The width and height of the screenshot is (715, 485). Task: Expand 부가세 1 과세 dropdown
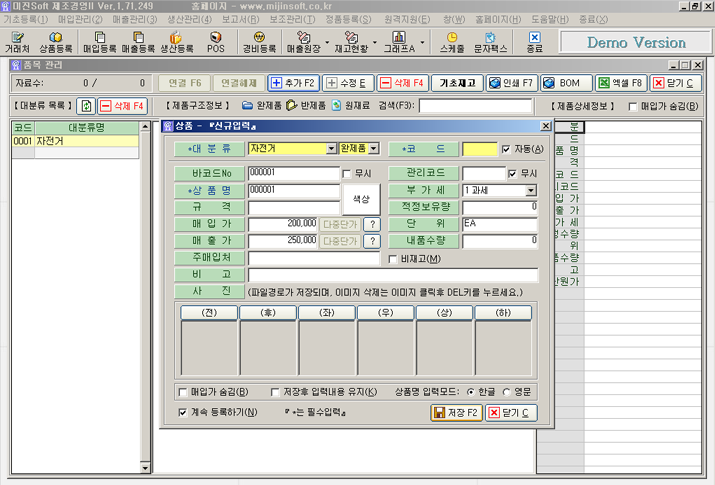tap(531, 191)
